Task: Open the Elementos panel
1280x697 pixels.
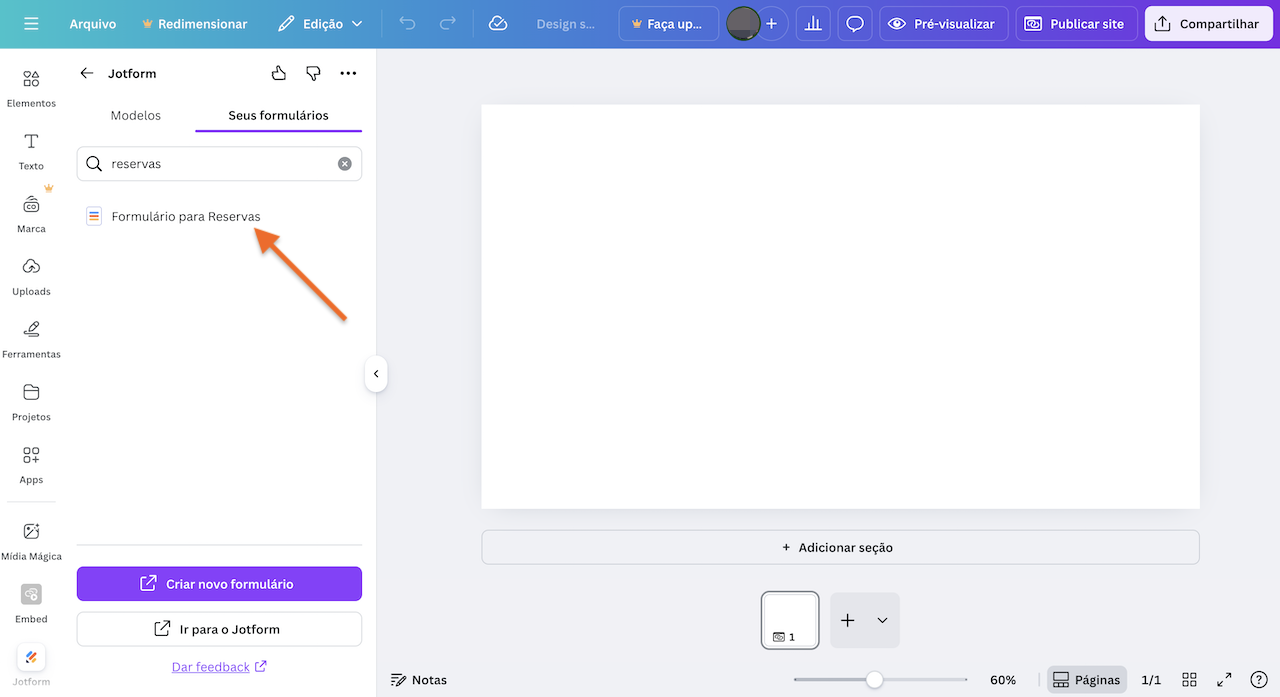Action: point(31,90)
